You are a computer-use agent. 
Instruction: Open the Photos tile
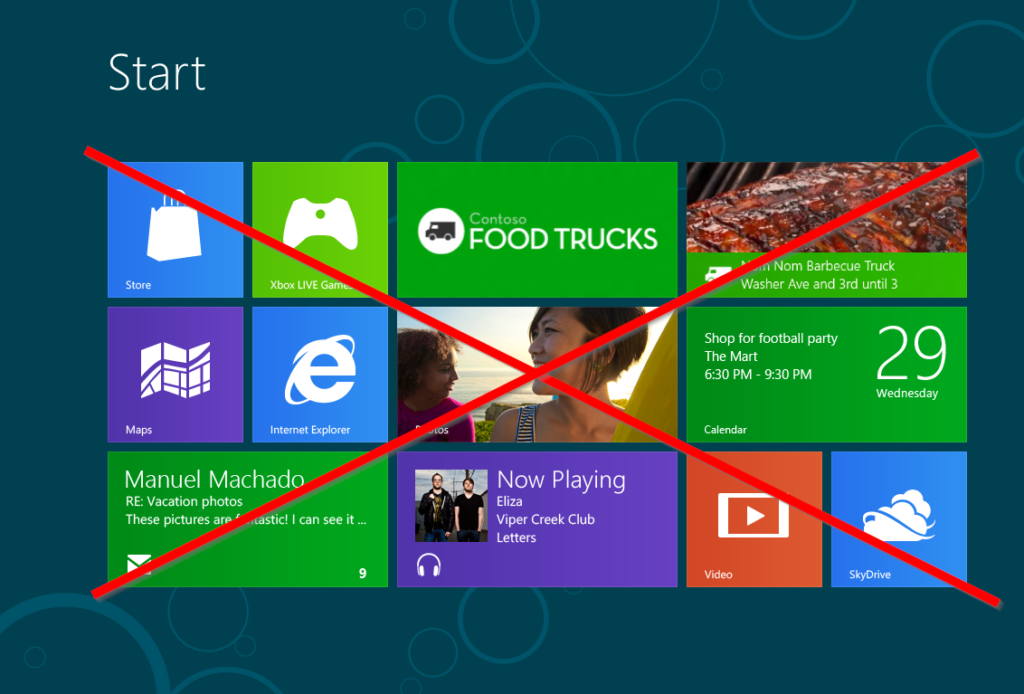coord(537,373)
